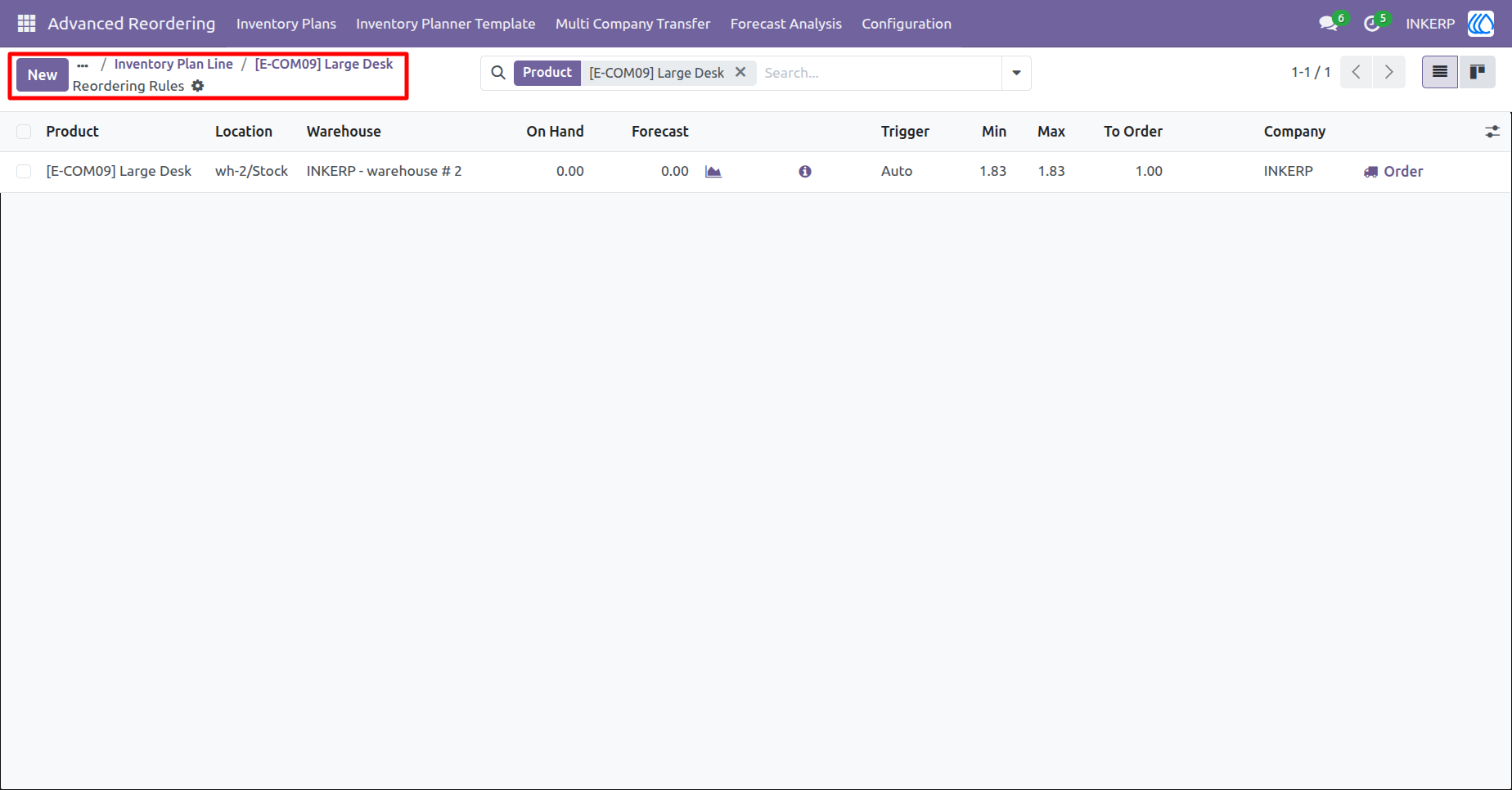
Task: Select all records checkbox in header
Action: pyautogui.click(x=24, y=132)
